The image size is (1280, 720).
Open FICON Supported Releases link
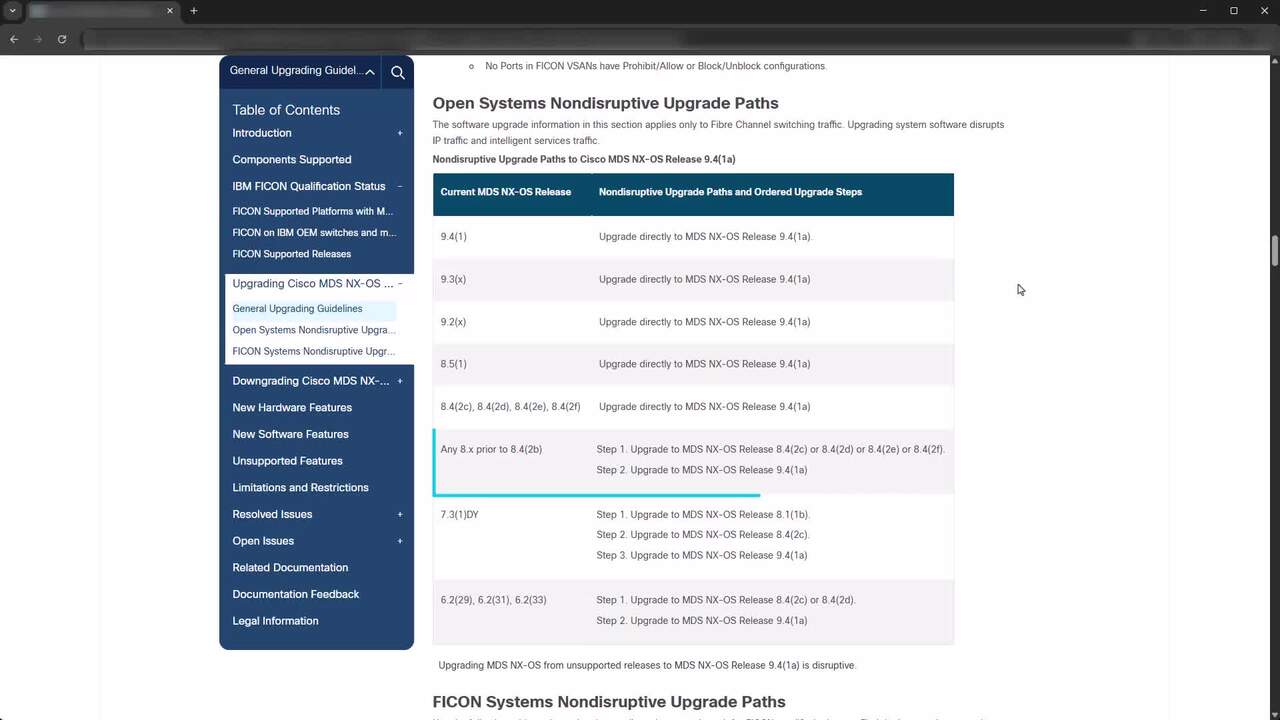pos(292,254)
